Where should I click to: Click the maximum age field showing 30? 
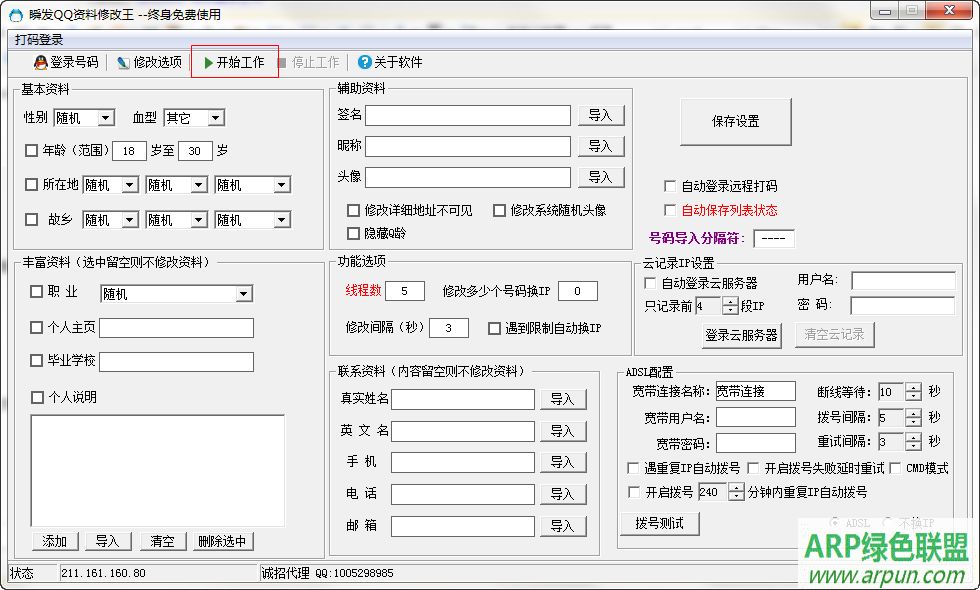click(x=196, y=151)
